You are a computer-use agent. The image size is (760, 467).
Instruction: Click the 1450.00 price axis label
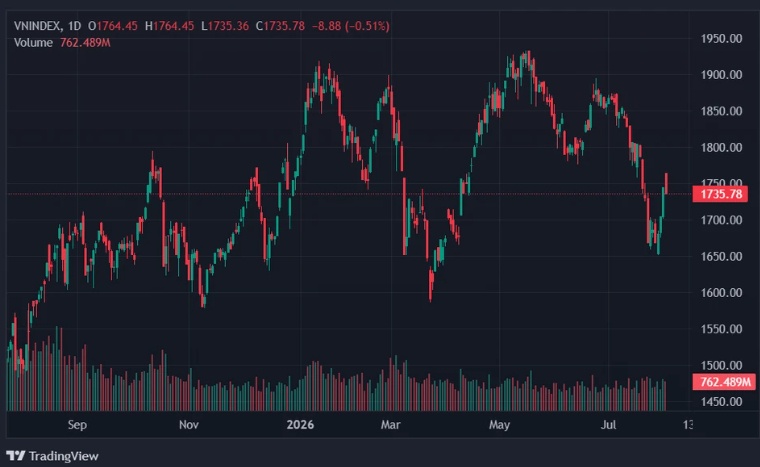[721, 402]
